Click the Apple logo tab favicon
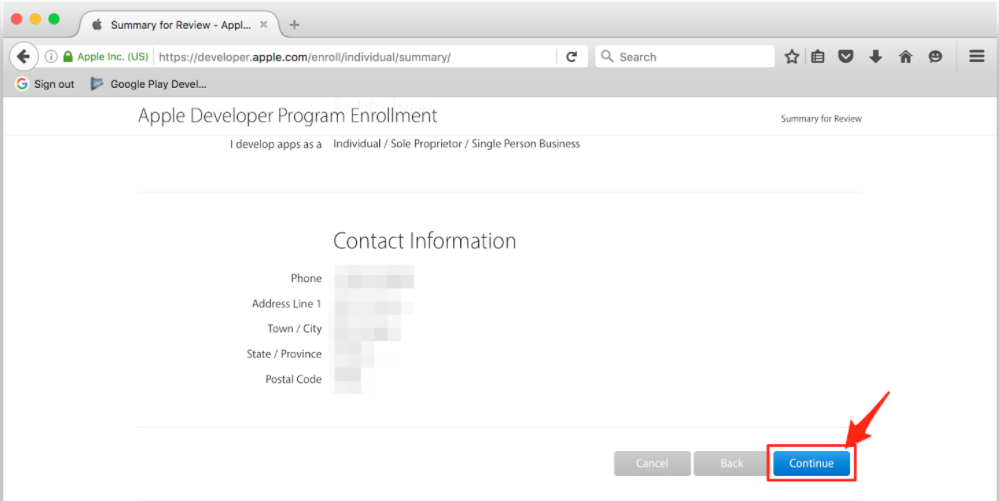Image resolution: width=999 pixels, height=501 pixels. [97, 25]
